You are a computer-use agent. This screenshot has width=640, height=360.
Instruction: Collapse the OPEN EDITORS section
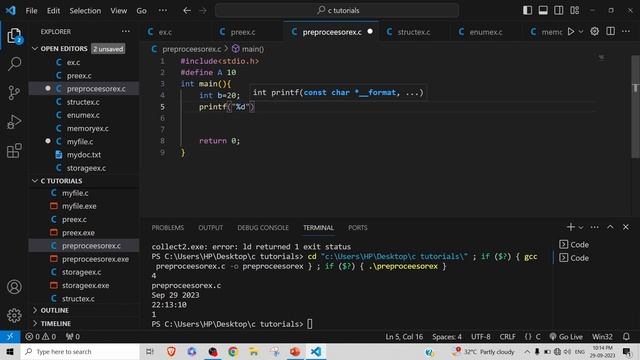tap(35, 49)
